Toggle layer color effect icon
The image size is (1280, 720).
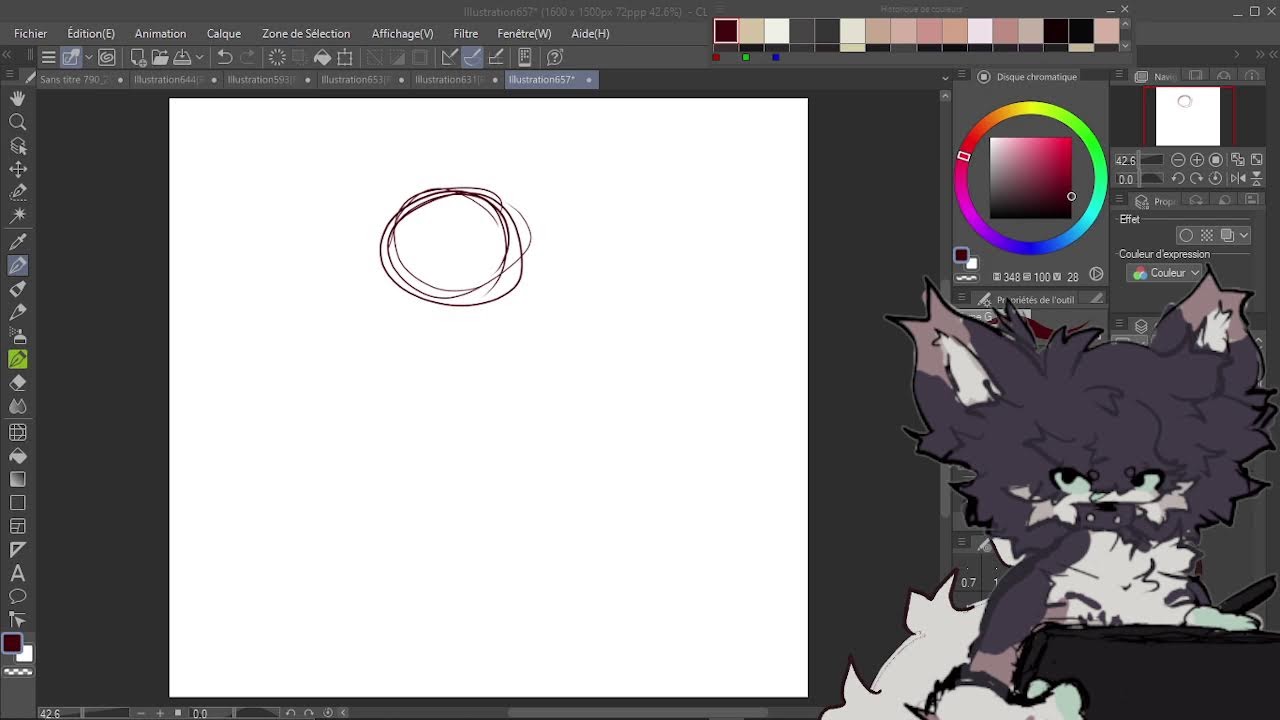coord(1227,236)
